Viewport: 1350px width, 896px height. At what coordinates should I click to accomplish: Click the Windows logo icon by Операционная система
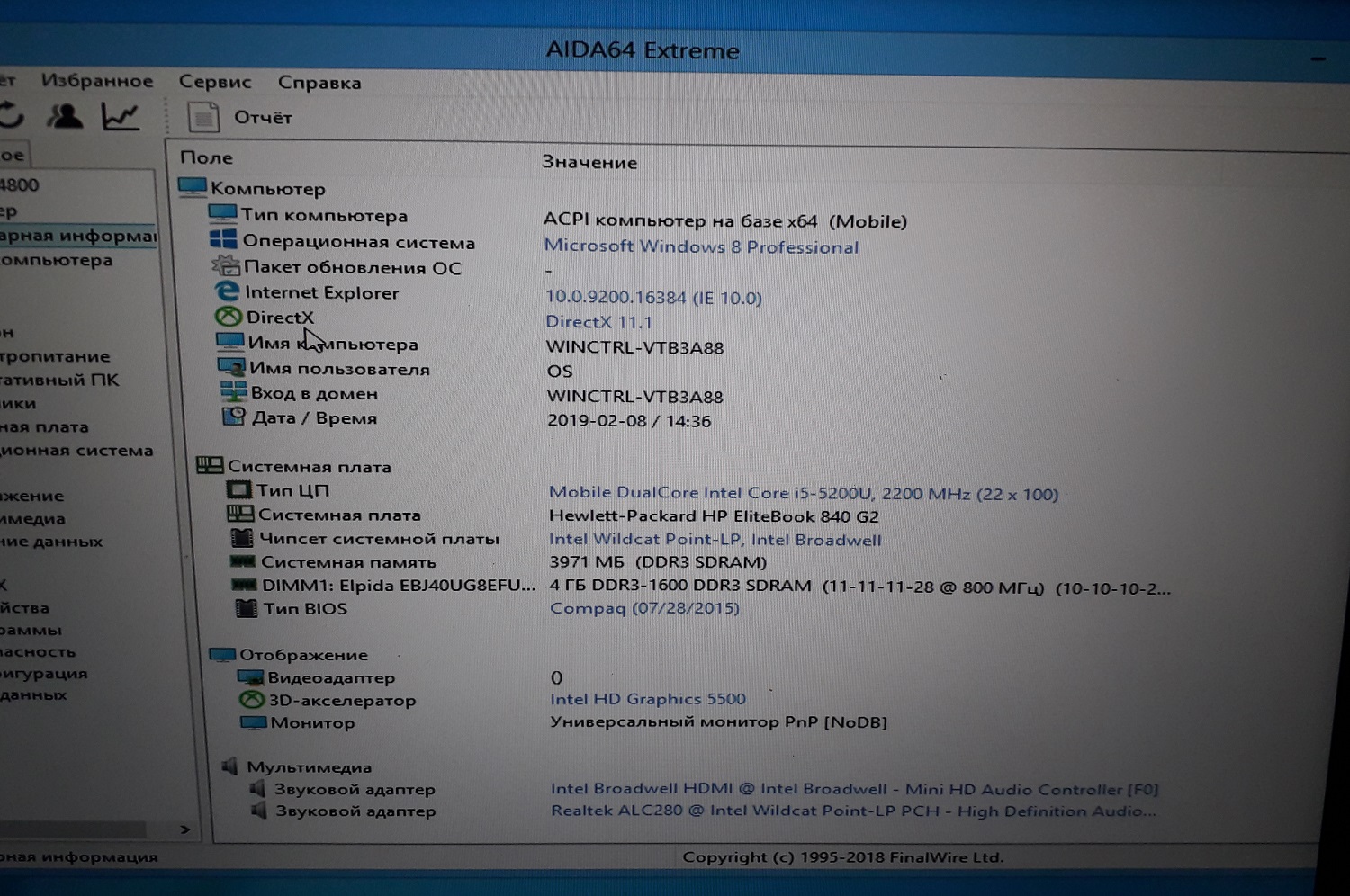(x=223, y=239)
